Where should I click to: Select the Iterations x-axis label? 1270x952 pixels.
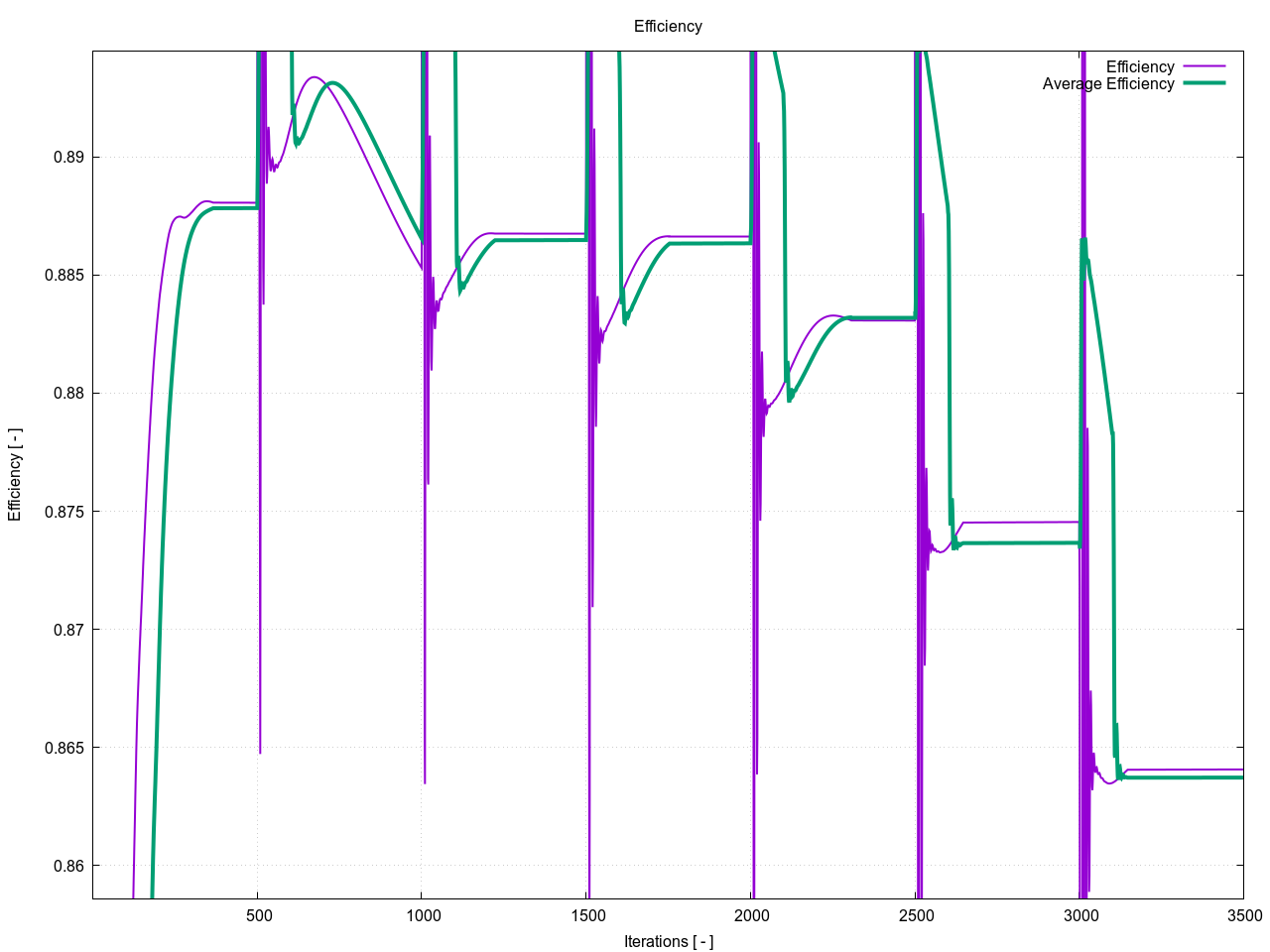(668, 941)
